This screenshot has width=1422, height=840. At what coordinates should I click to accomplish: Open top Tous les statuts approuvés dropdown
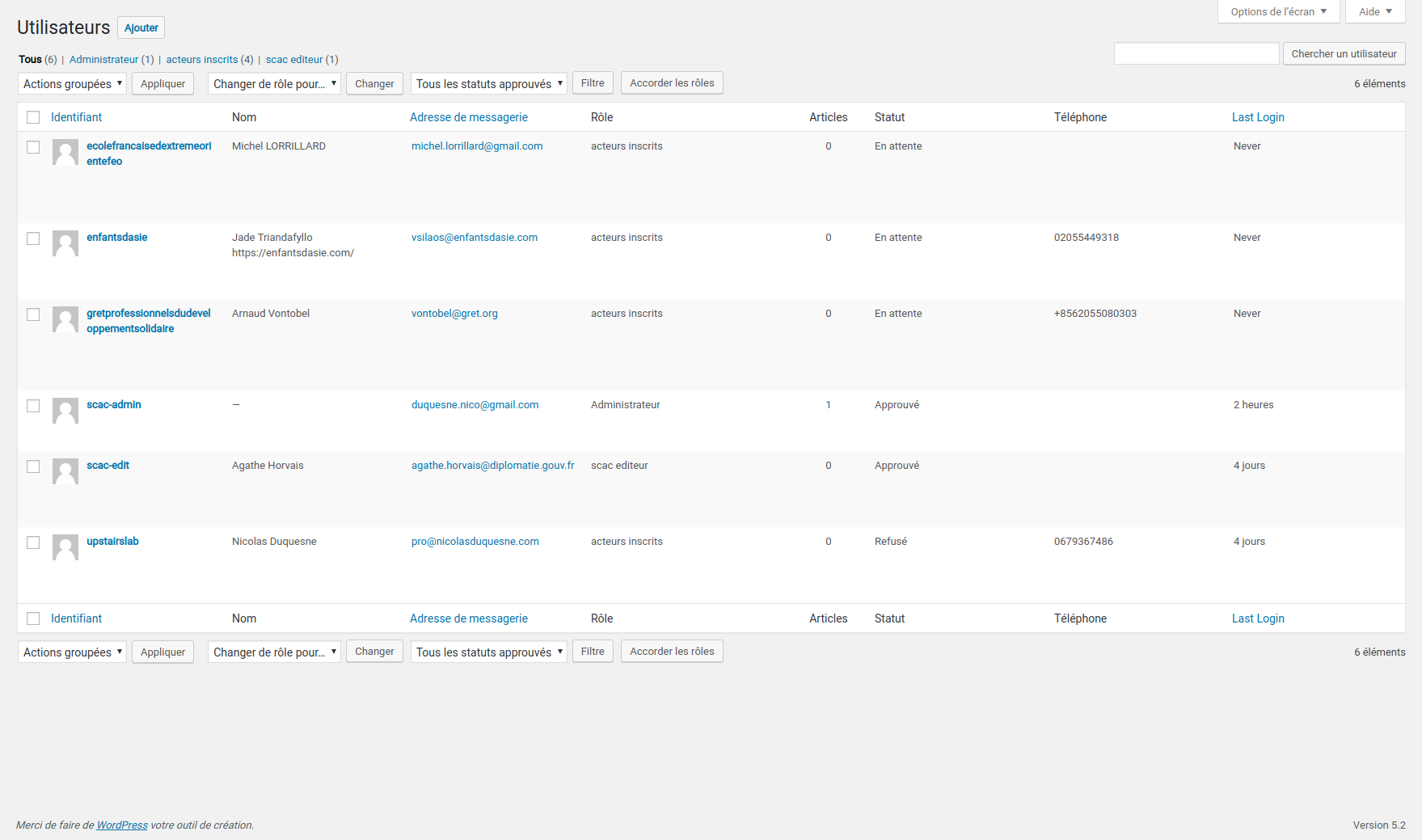[x=488, y=84]
